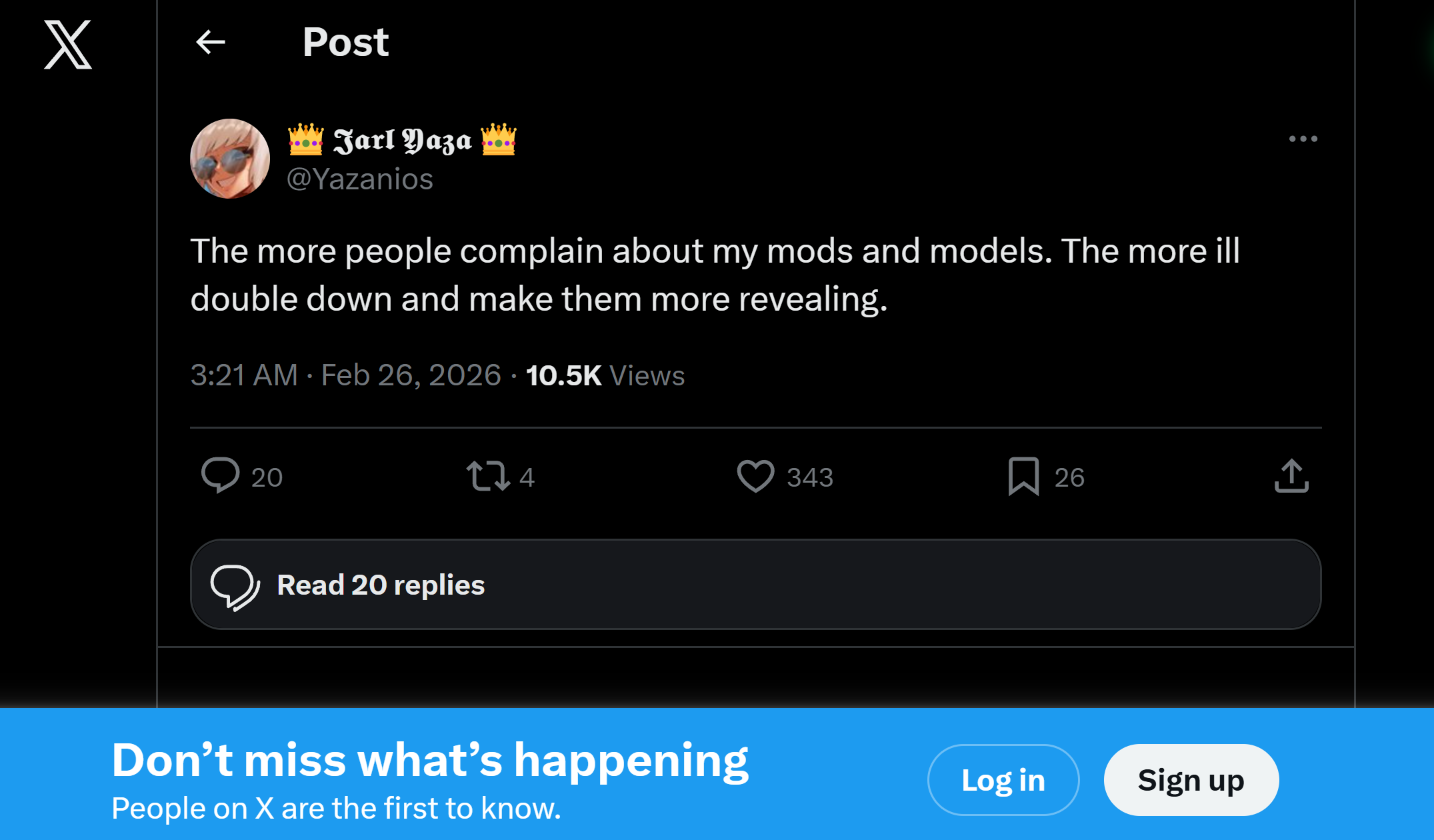The height and width of the screenshot is (840, 1434).
Task: Click the reply speech bubble icon
Action: tap(221, 475)
